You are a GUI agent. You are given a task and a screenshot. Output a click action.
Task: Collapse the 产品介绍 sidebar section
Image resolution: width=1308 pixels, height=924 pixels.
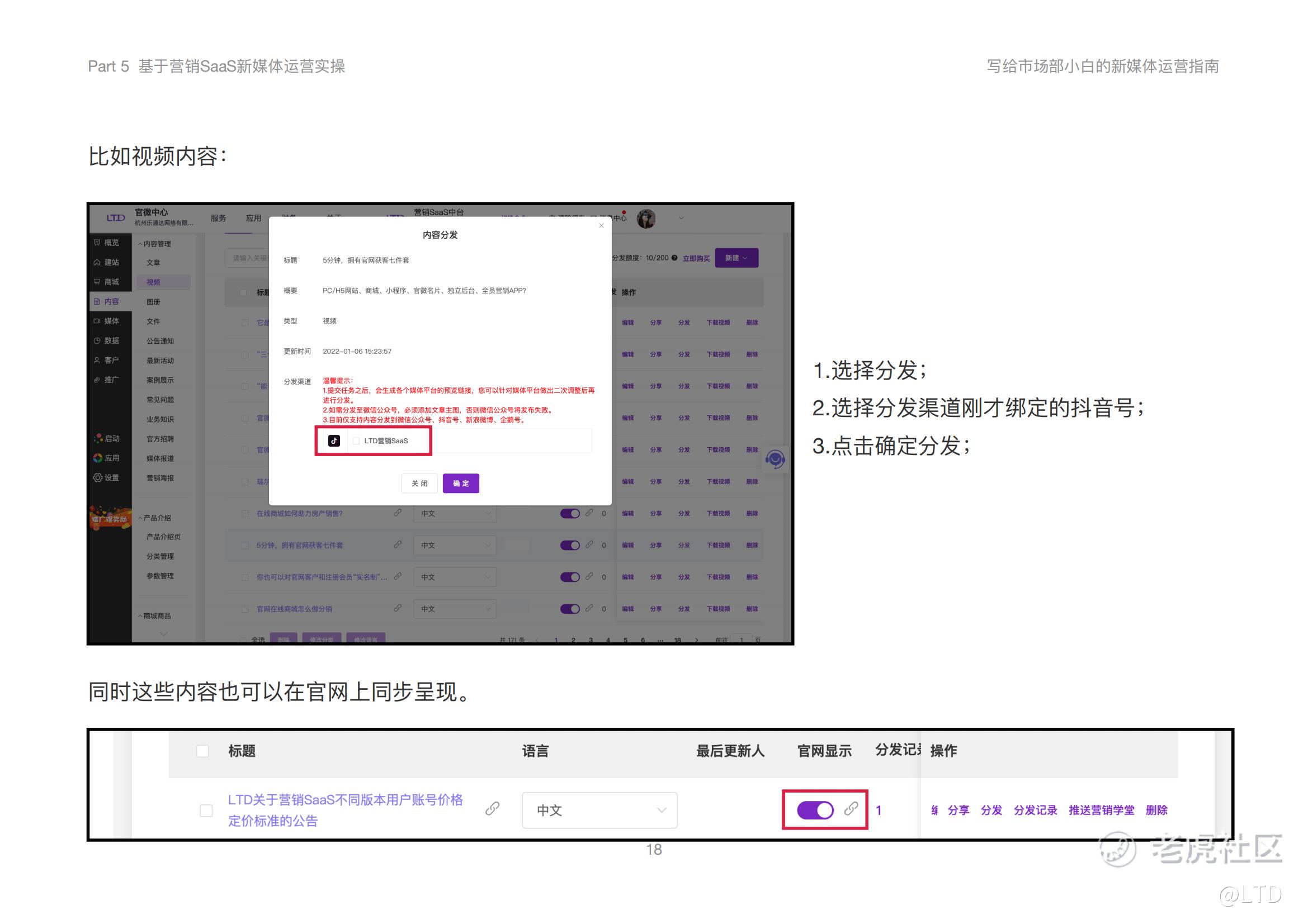pyautogui.click(x=154, y=518)
